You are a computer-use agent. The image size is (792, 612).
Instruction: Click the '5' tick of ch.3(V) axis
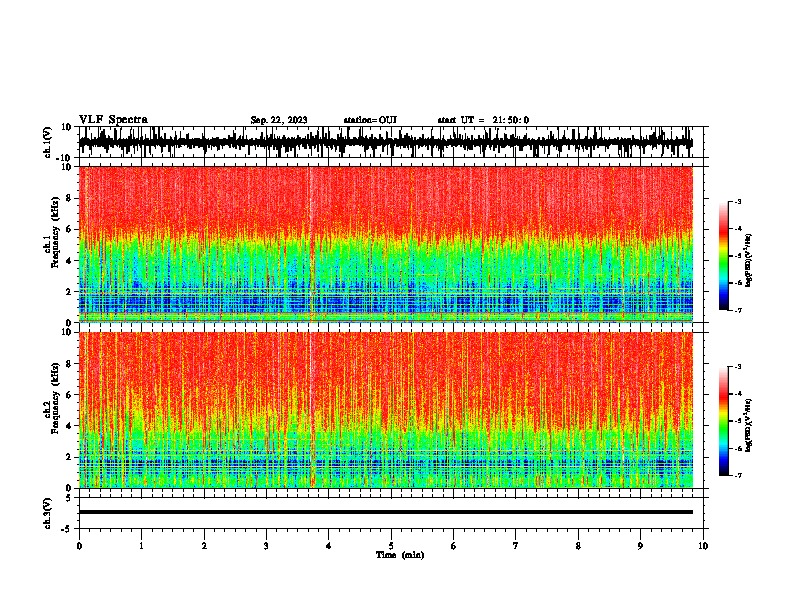coord(69,498)
